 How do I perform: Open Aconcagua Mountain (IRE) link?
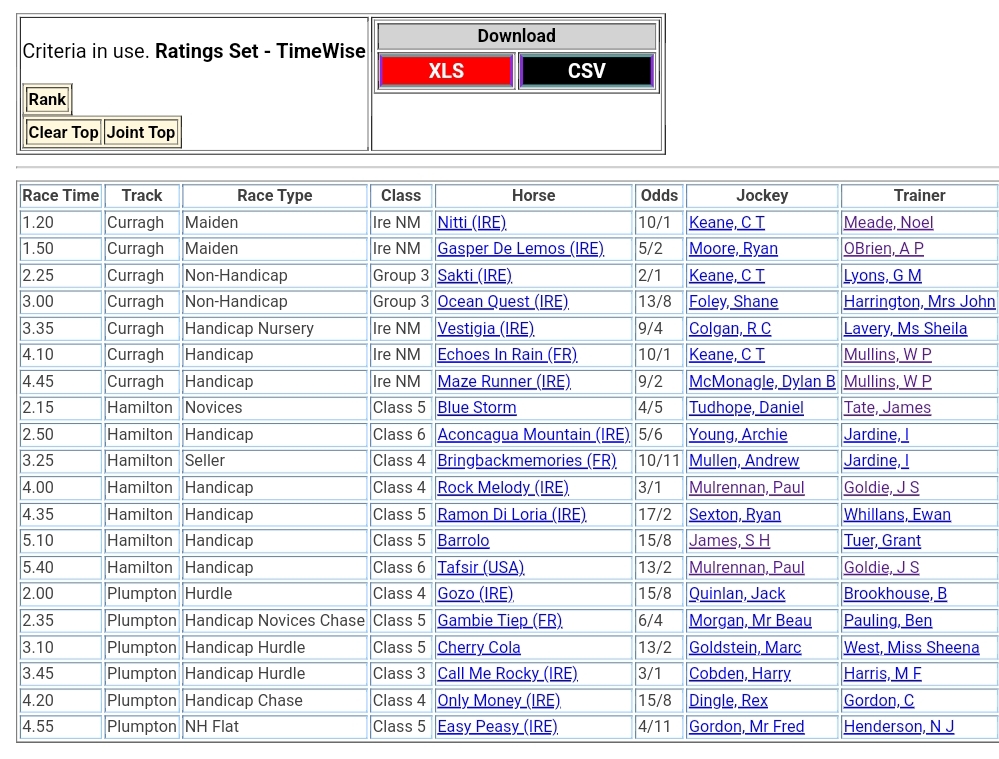533,435
